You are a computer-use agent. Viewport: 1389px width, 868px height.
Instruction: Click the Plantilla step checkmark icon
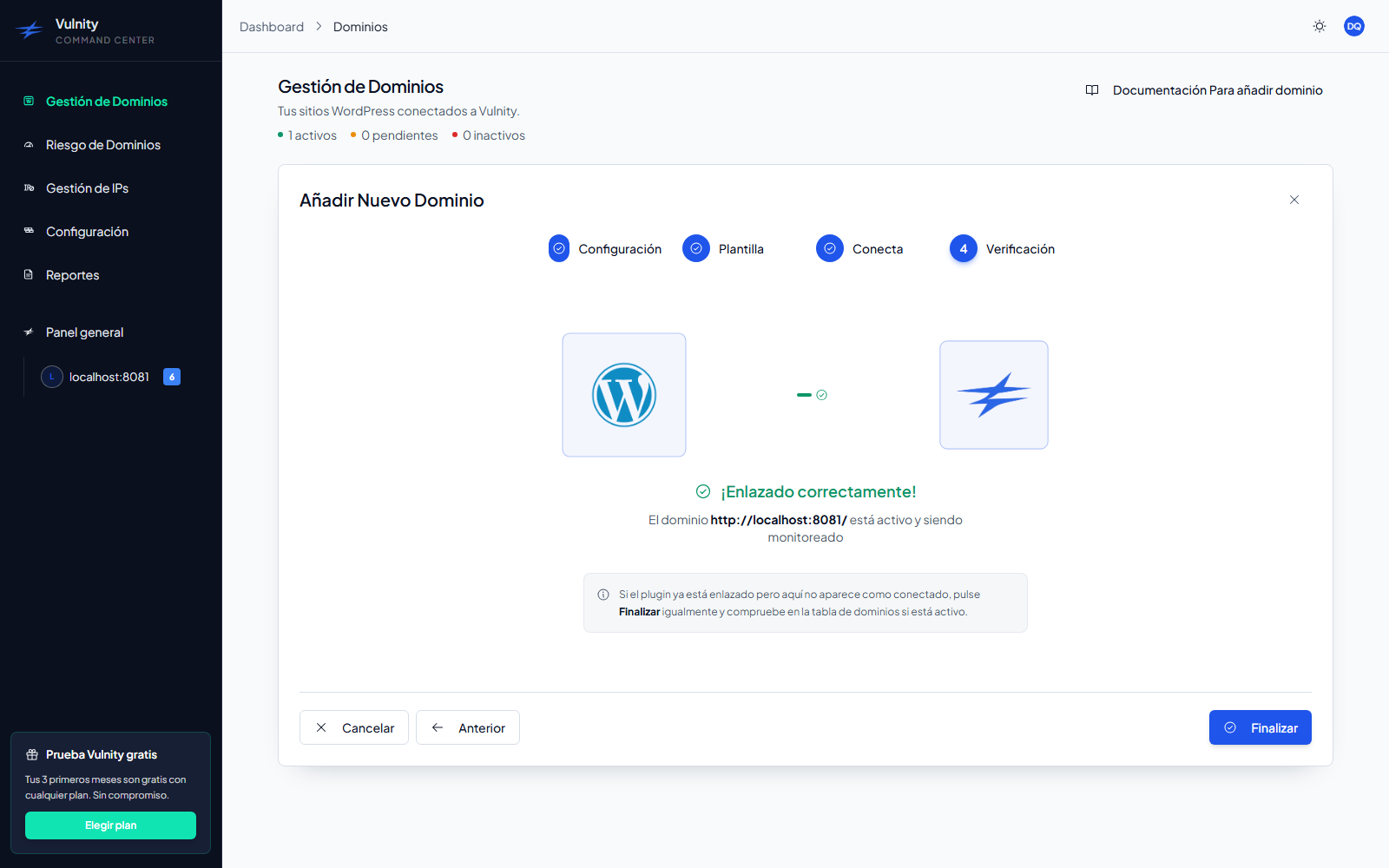click(x=696, y=248)
